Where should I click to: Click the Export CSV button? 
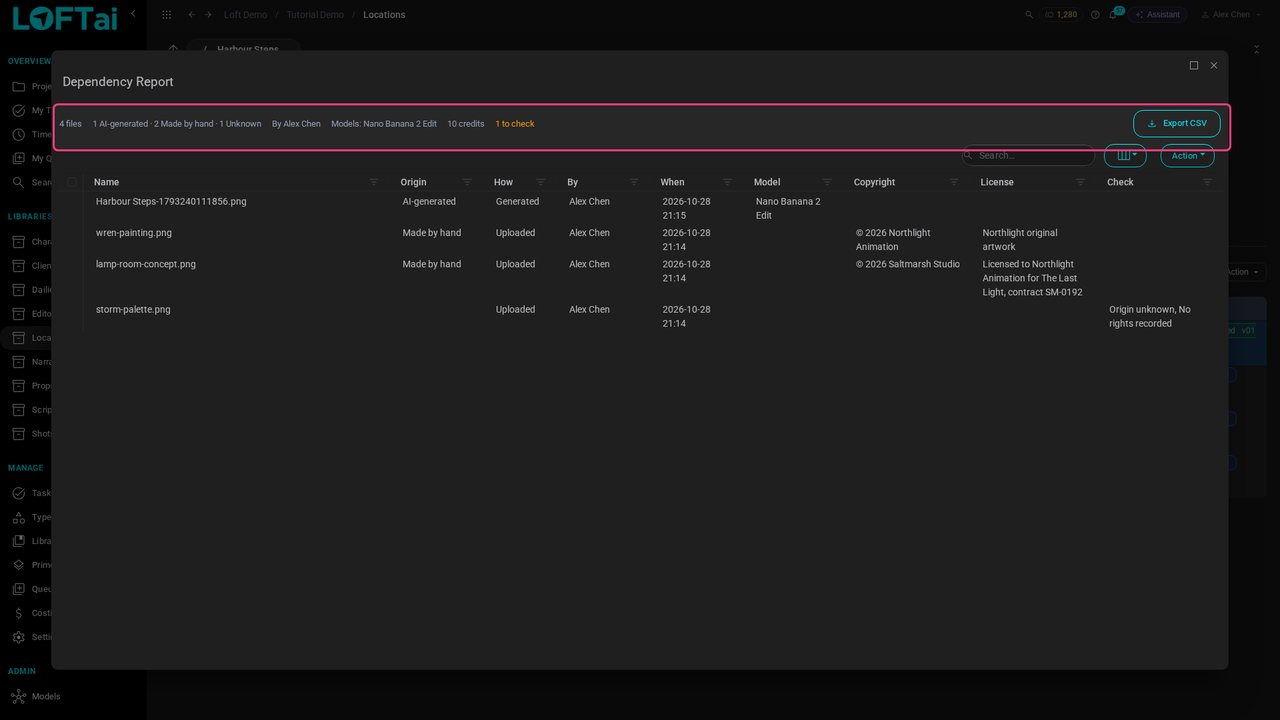[x=1177, y=123]
